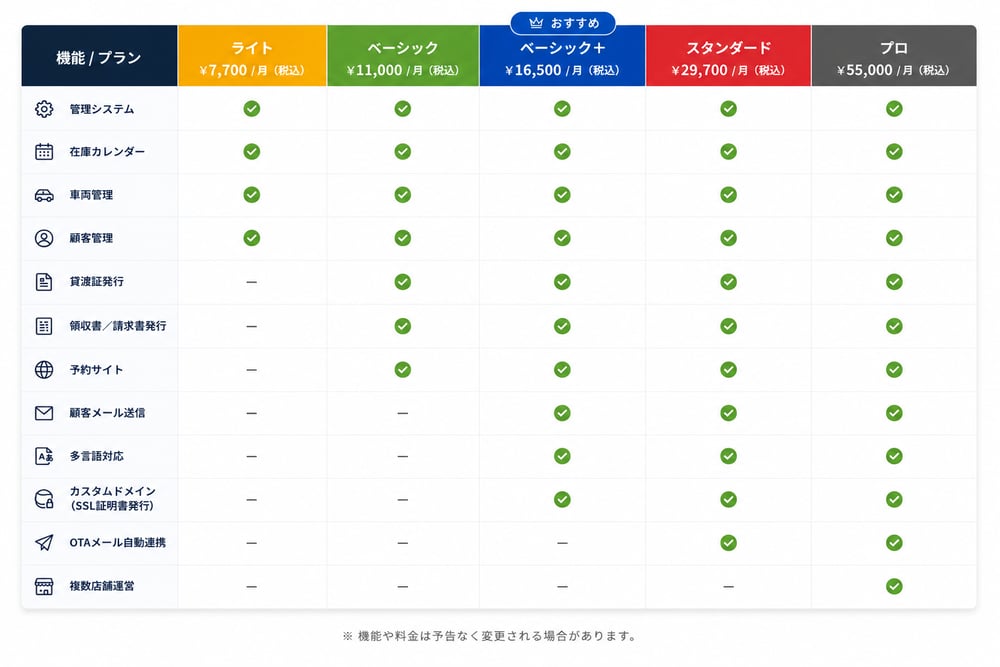Click the ベーシック＋ dash for OTAメール自動連携

[562, 543]
